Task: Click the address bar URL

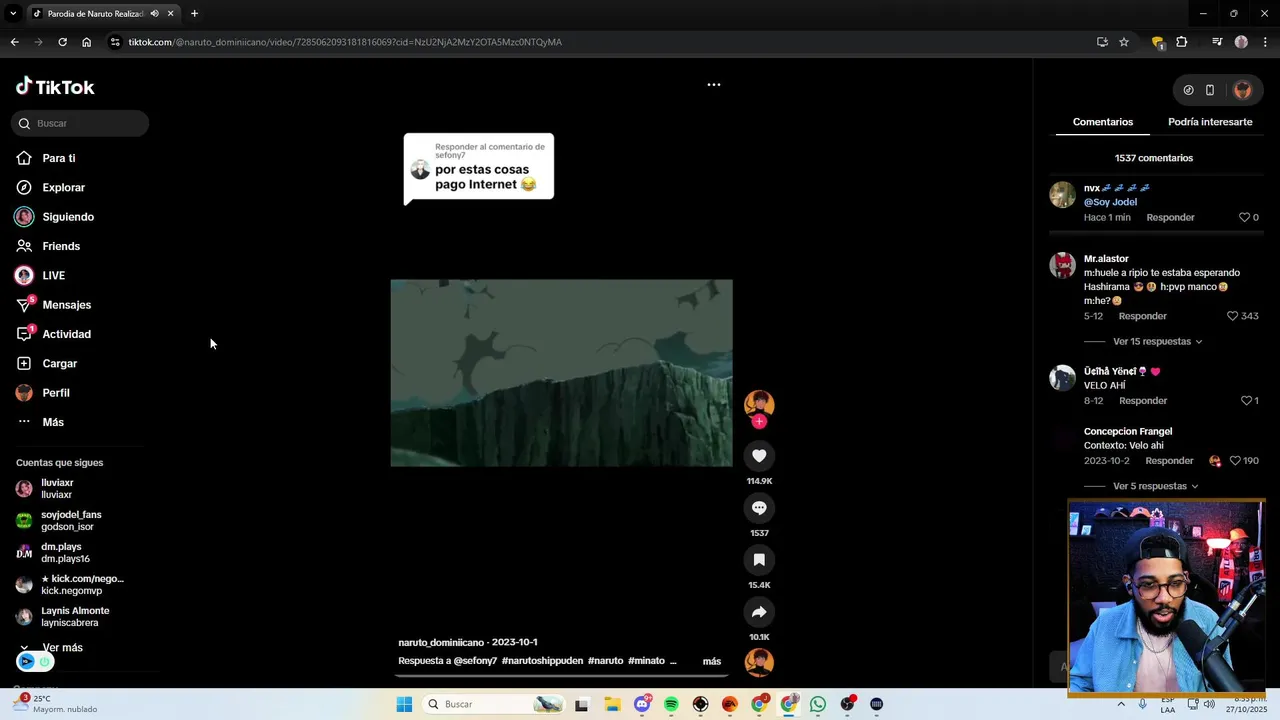Action: click(x=345, y=42)
